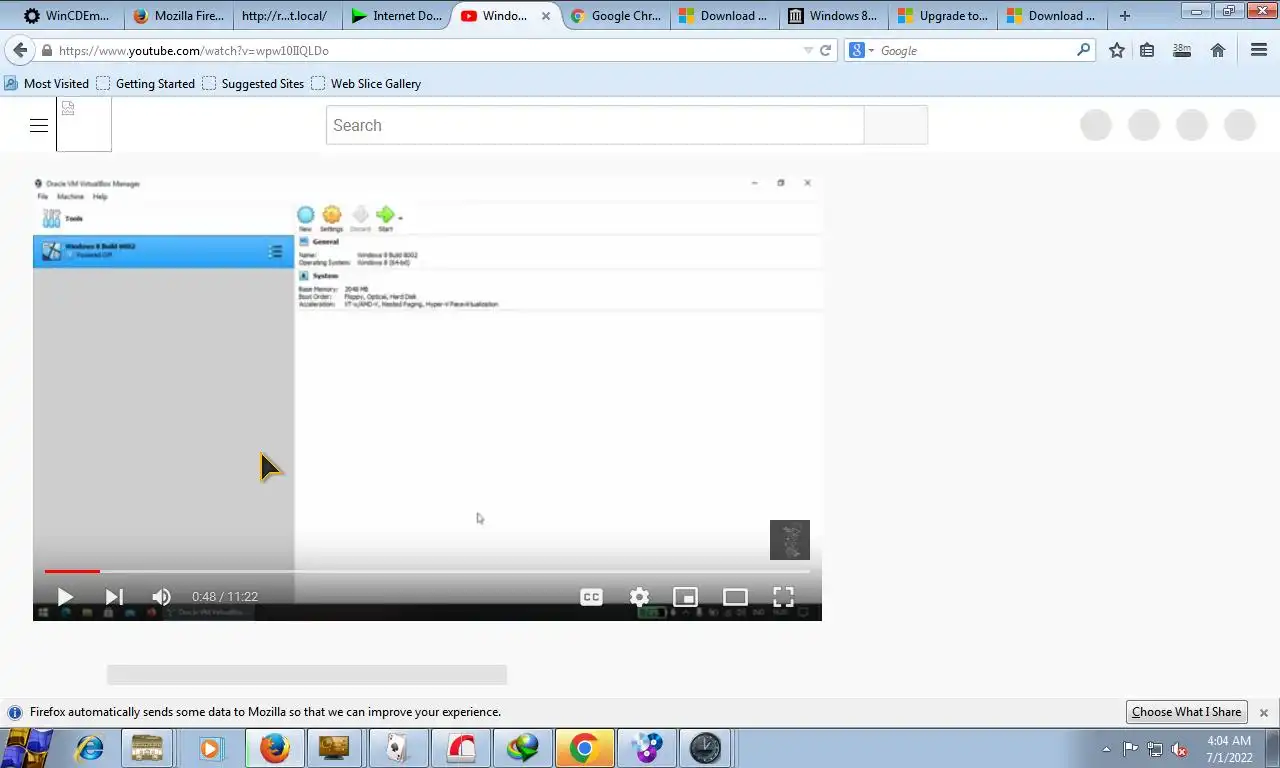Open the YouTube hamburger guide menu

[39, 125]
